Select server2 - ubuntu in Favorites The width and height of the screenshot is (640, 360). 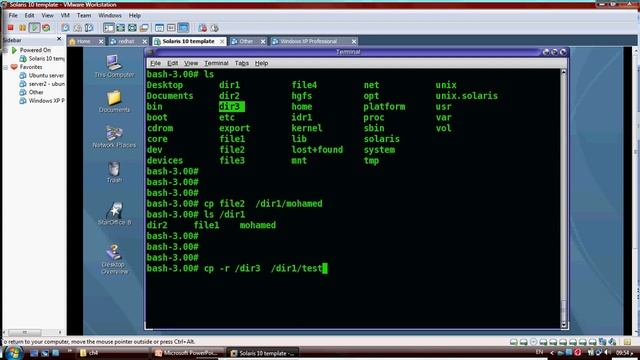pos(42,84)
